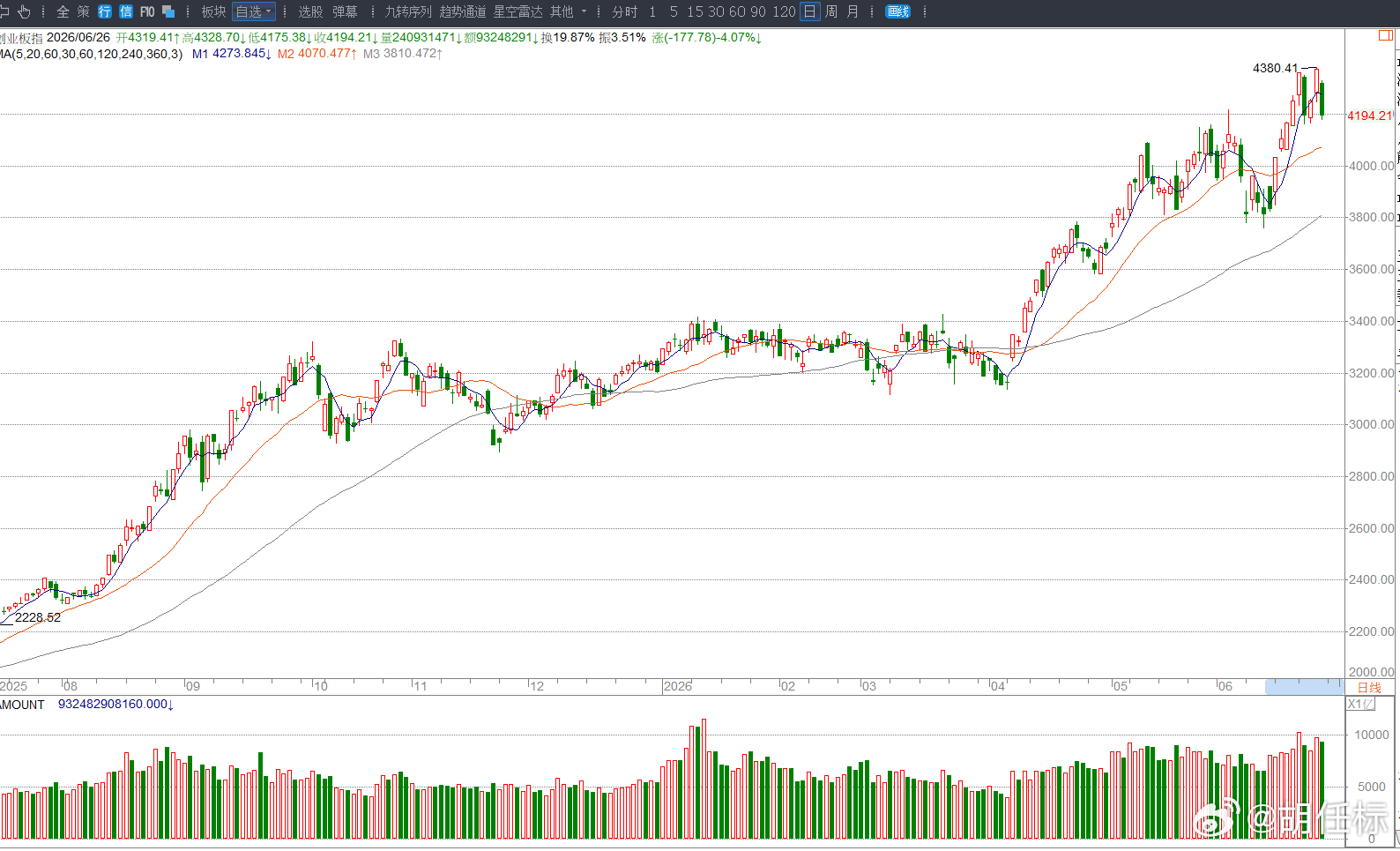Select the hand pan tool icon
Screen dimensions: 1400x851
(24, 11)
